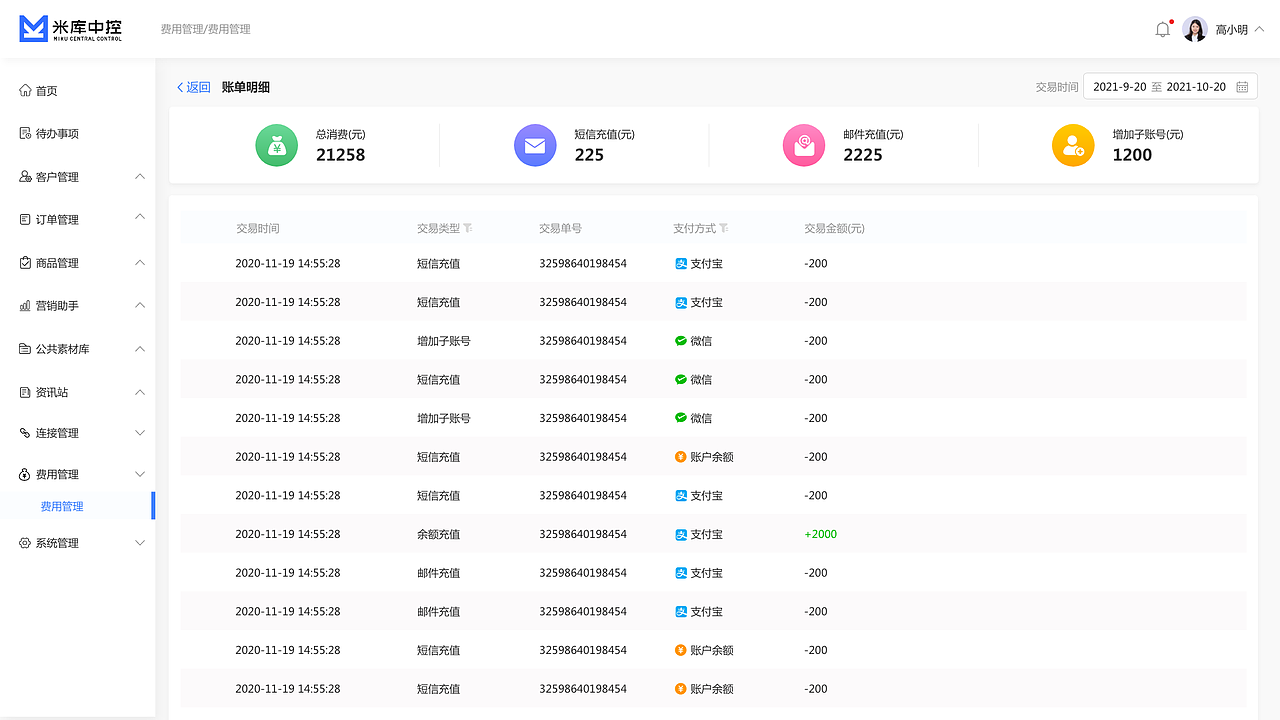Image resolution: width=1280 pixels, height=720 pixels.
Task: Open the user avatar picture
Action: (1195, 29)
